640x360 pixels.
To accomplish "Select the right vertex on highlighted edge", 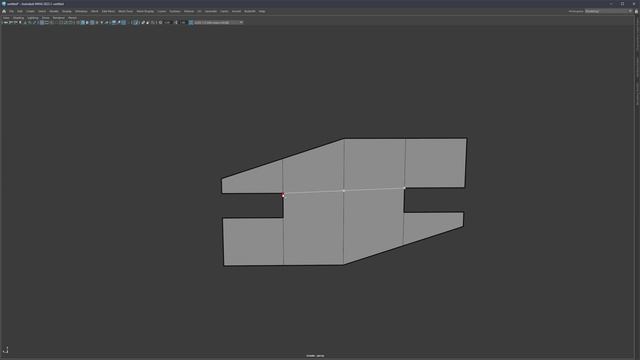I will click(404, 188).
